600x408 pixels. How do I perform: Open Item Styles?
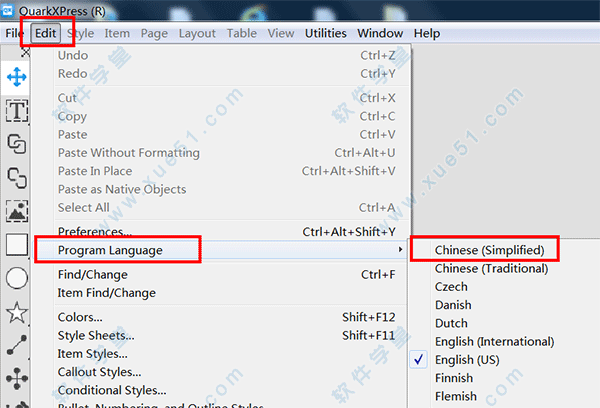220,354
